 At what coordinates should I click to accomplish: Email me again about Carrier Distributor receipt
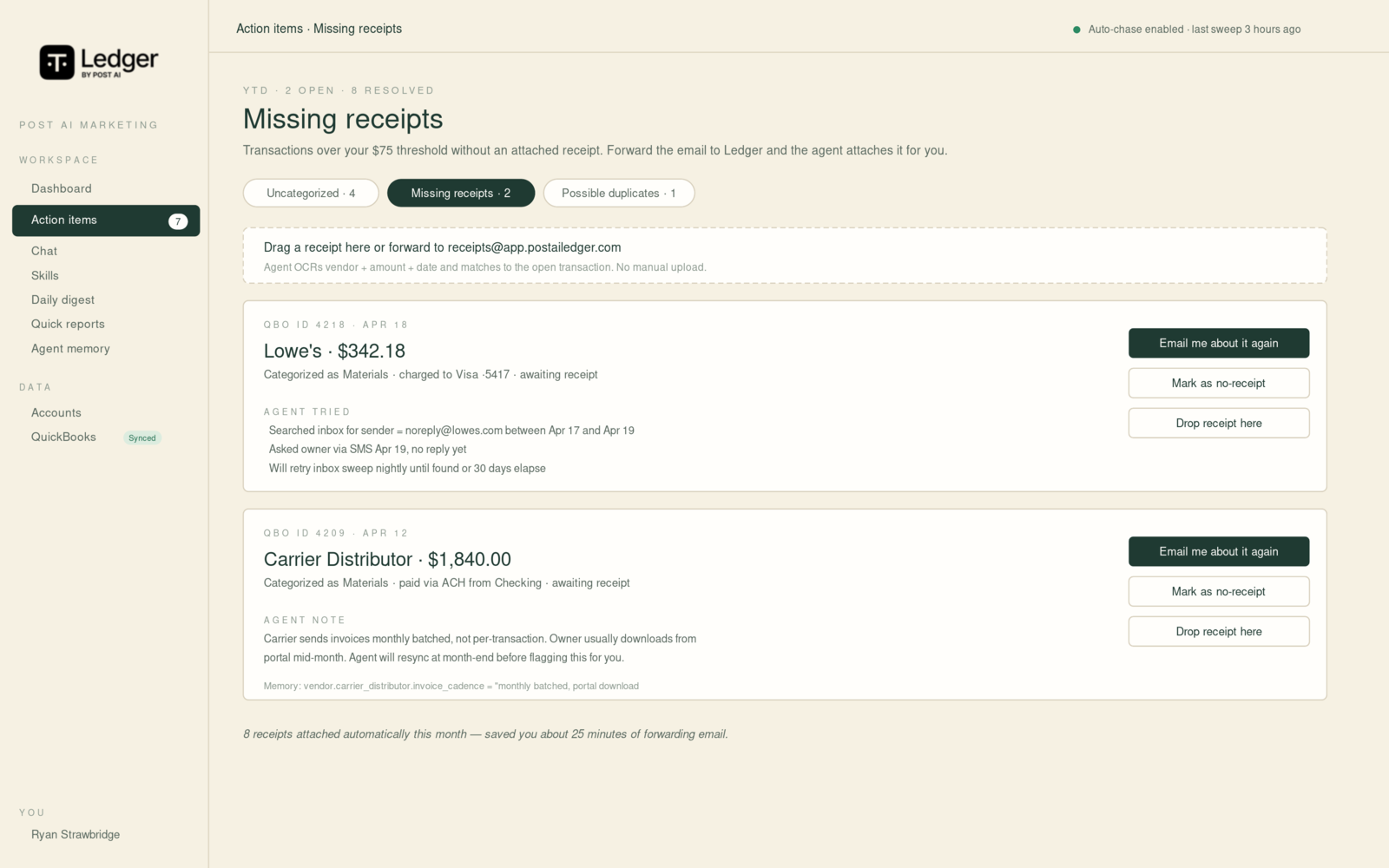[1219, 551]
